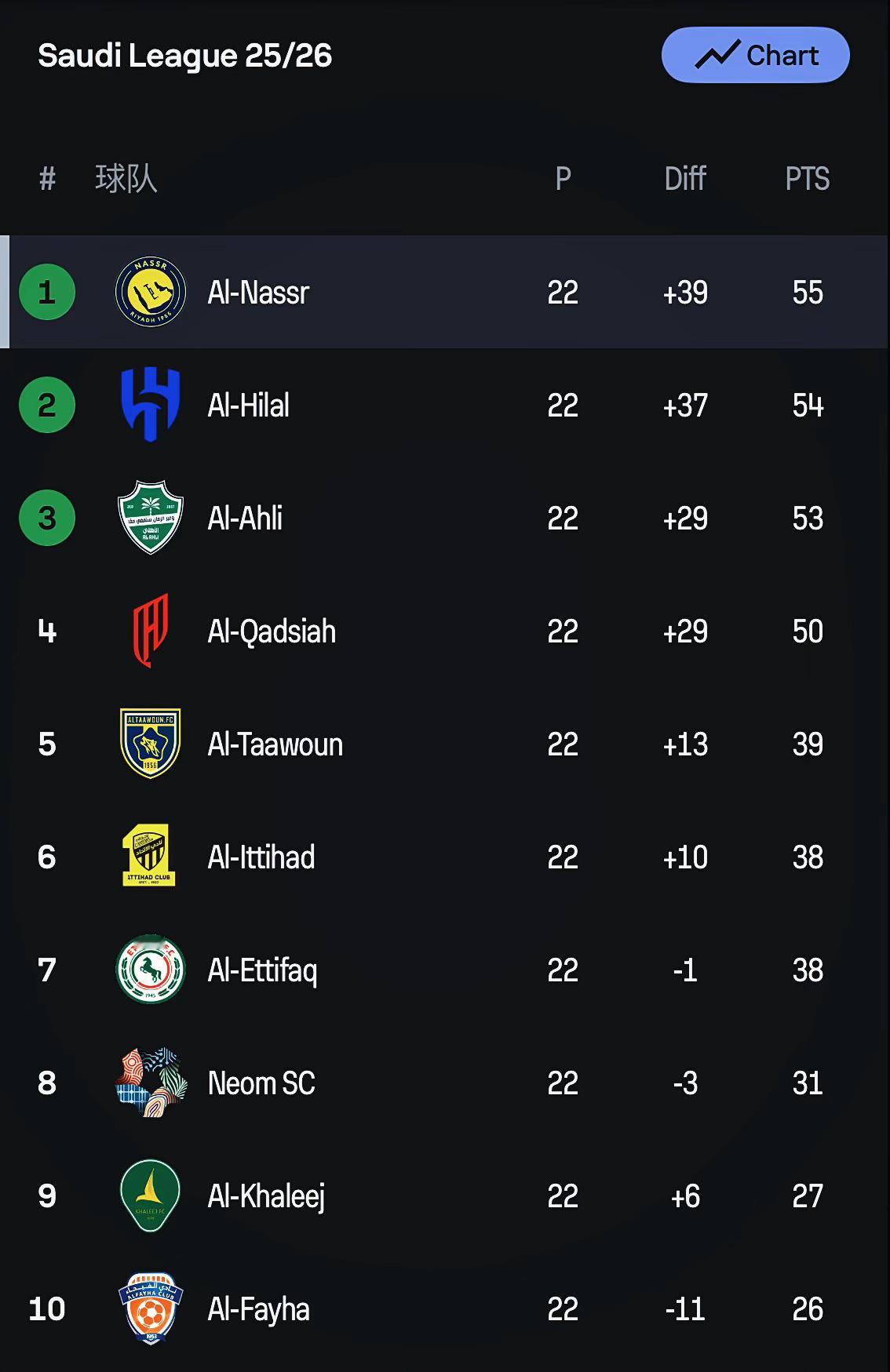Image resolution: width=890 pixels, height=1372 pixels.
Task: Click the Al-Khaleej green badge
Action: click(151, 1195)
